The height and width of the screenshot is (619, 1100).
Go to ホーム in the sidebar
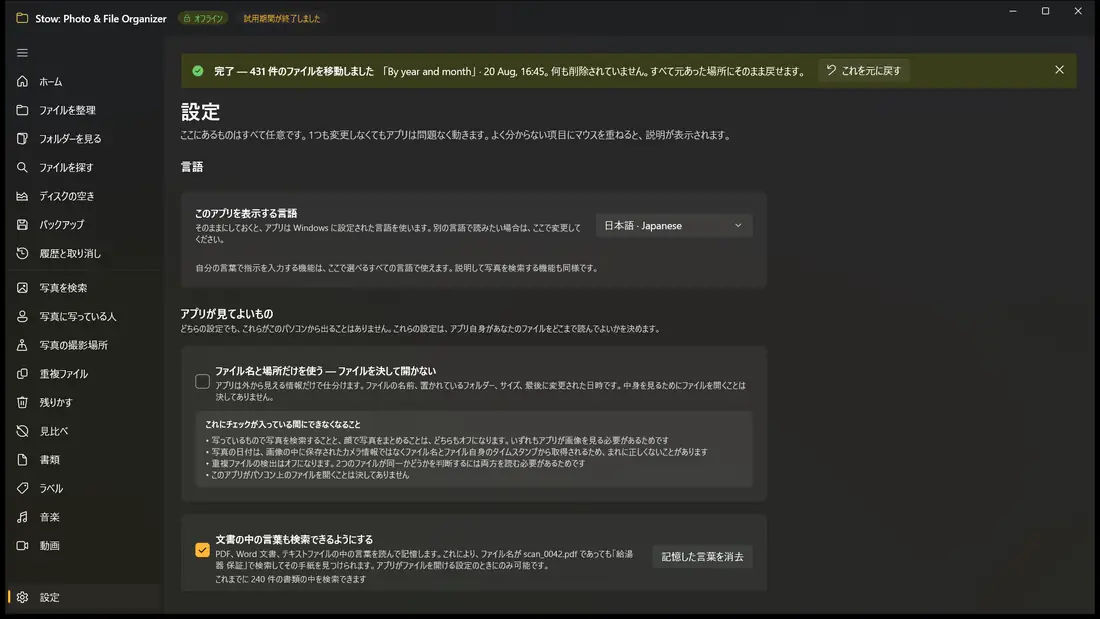84,81
